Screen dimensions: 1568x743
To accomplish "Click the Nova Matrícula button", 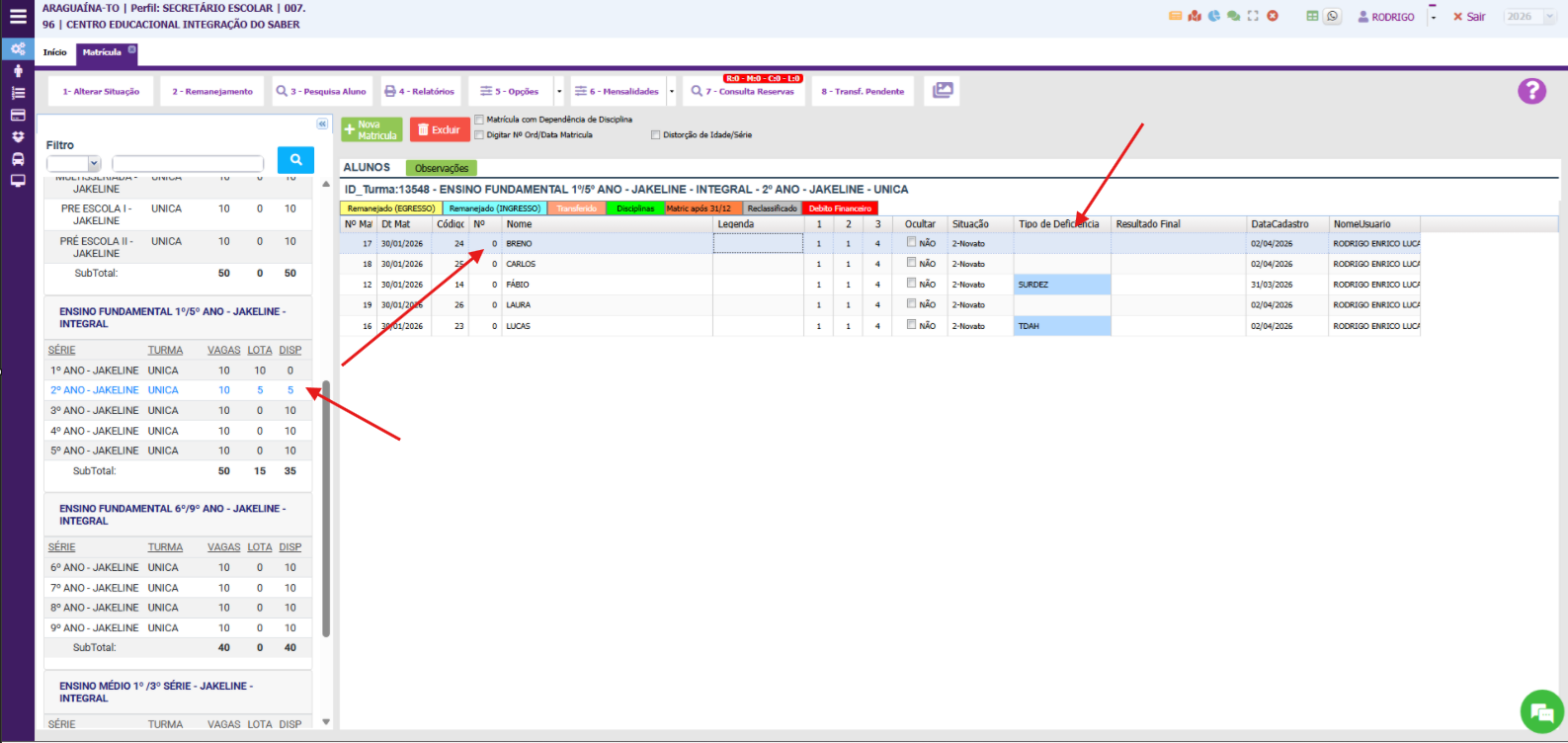I will point(371,129).
